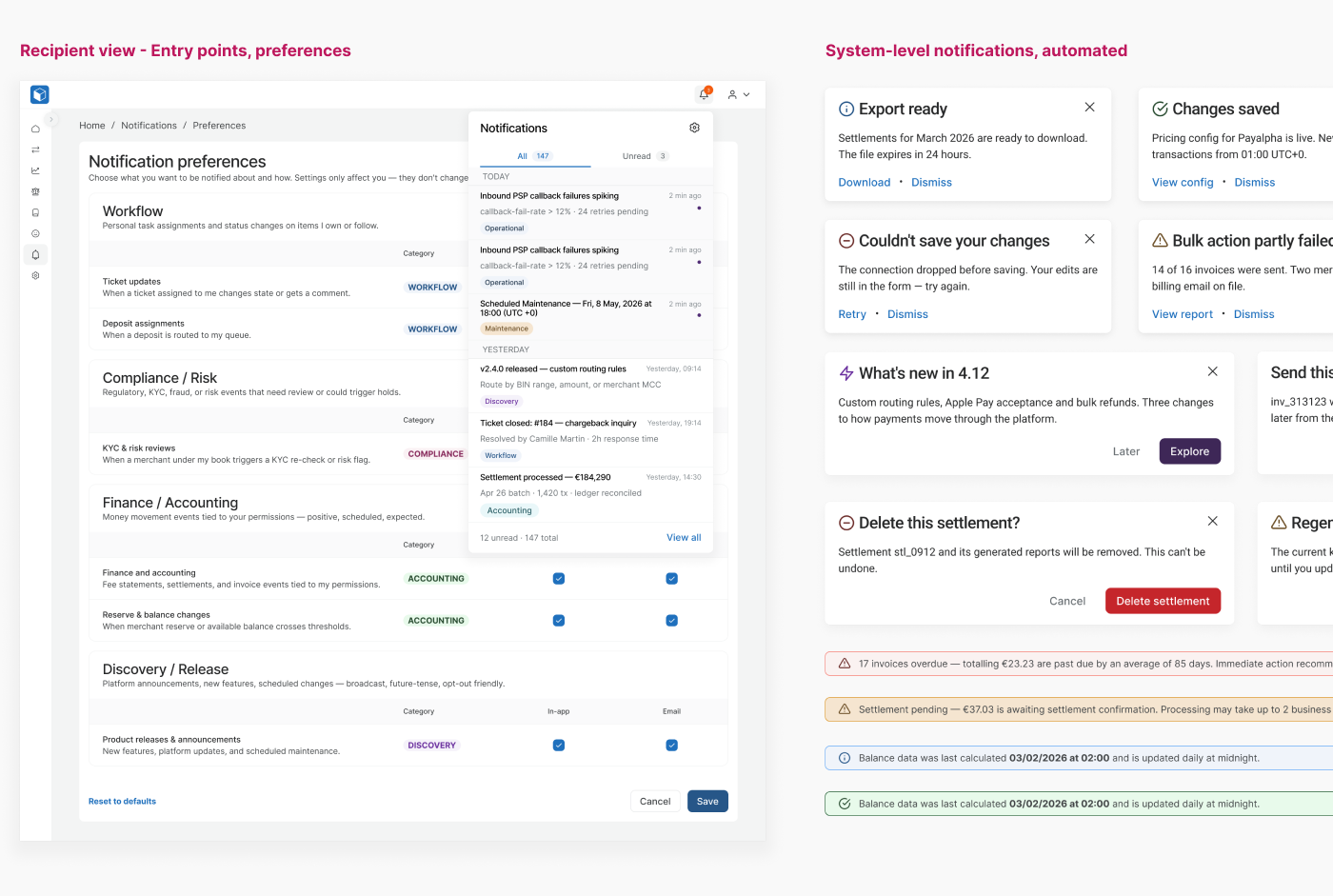Open the Scheduled Maintenance notification
The image size is (1333, 896).
click(x=590, y=316)
